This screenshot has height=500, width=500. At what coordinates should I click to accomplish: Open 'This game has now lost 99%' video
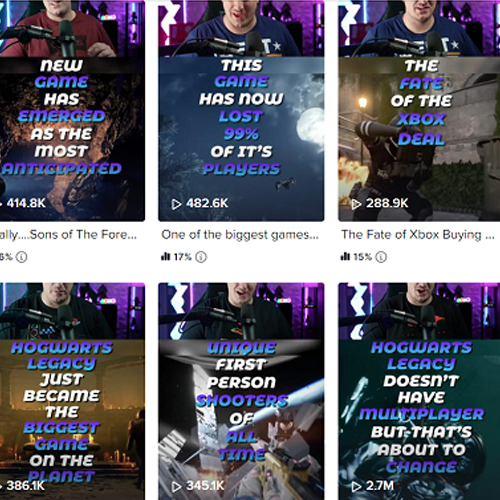pyautogui.click(x=241, y=110)
